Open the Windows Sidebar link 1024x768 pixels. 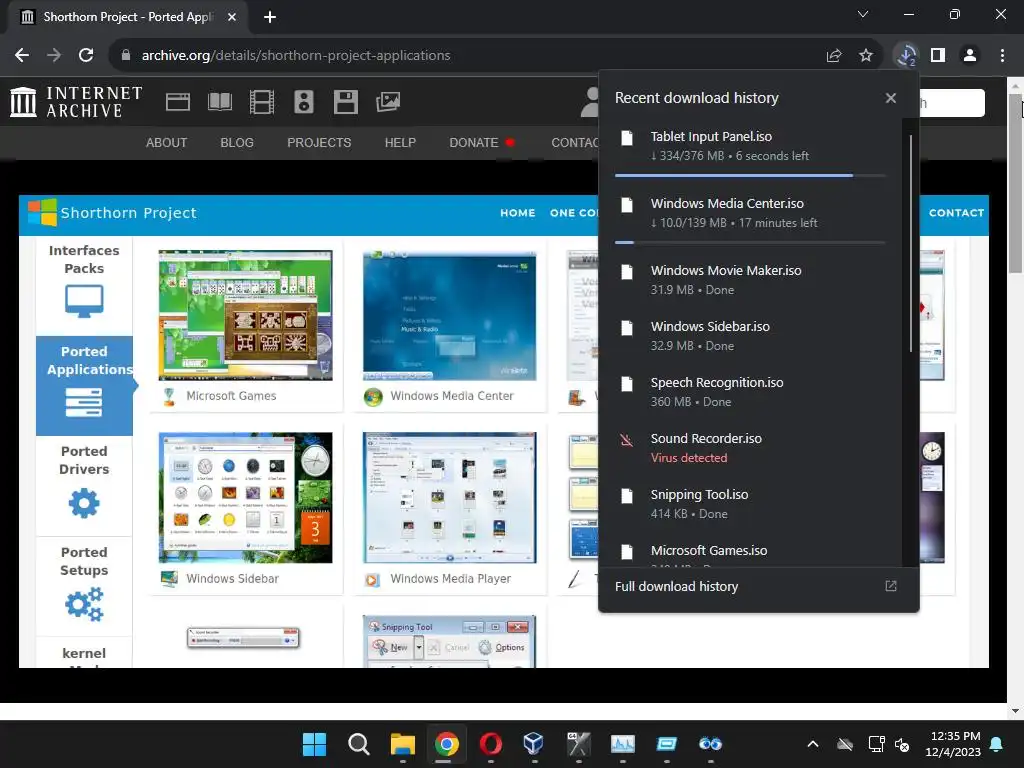coord(232,579)
